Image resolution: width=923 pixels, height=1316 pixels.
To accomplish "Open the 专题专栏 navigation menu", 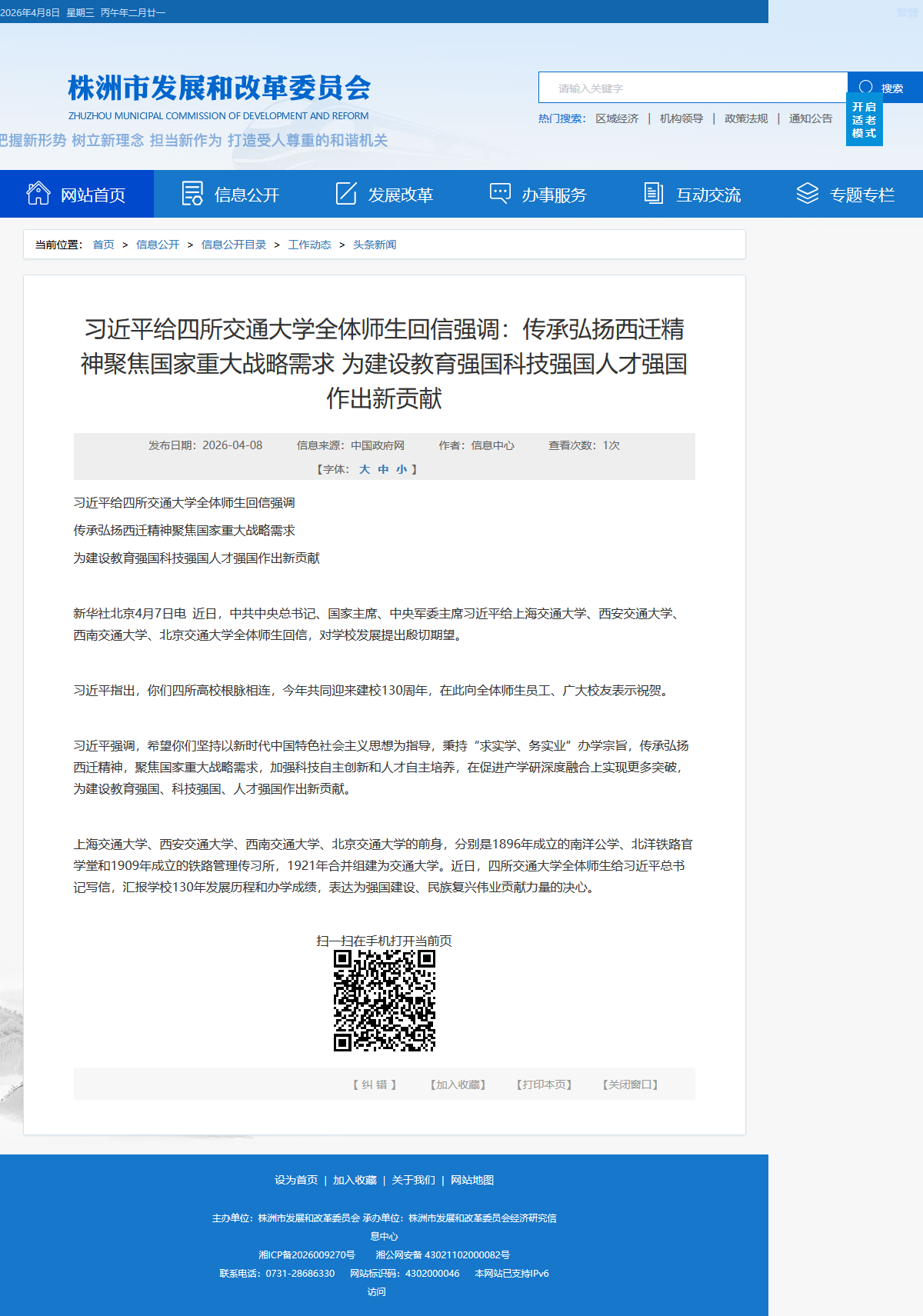I will click(861, 195).
